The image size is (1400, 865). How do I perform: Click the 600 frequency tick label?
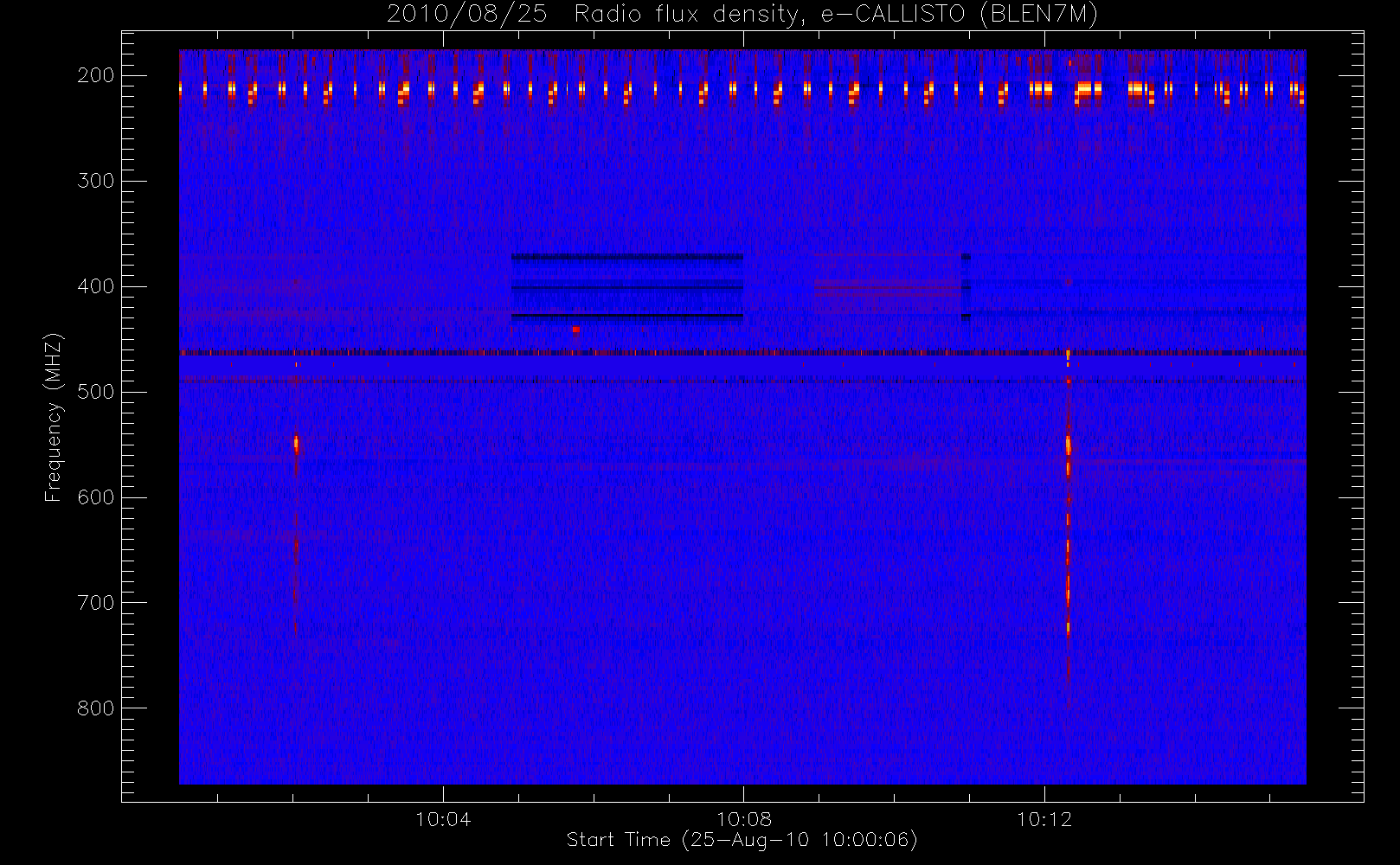point(96,497)
